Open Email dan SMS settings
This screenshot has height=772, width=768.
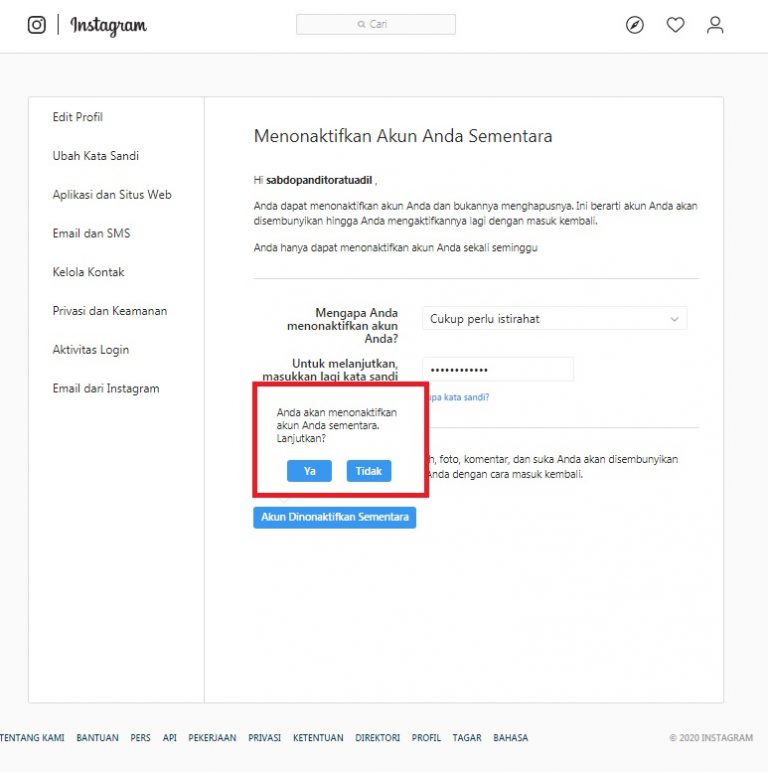91,233
